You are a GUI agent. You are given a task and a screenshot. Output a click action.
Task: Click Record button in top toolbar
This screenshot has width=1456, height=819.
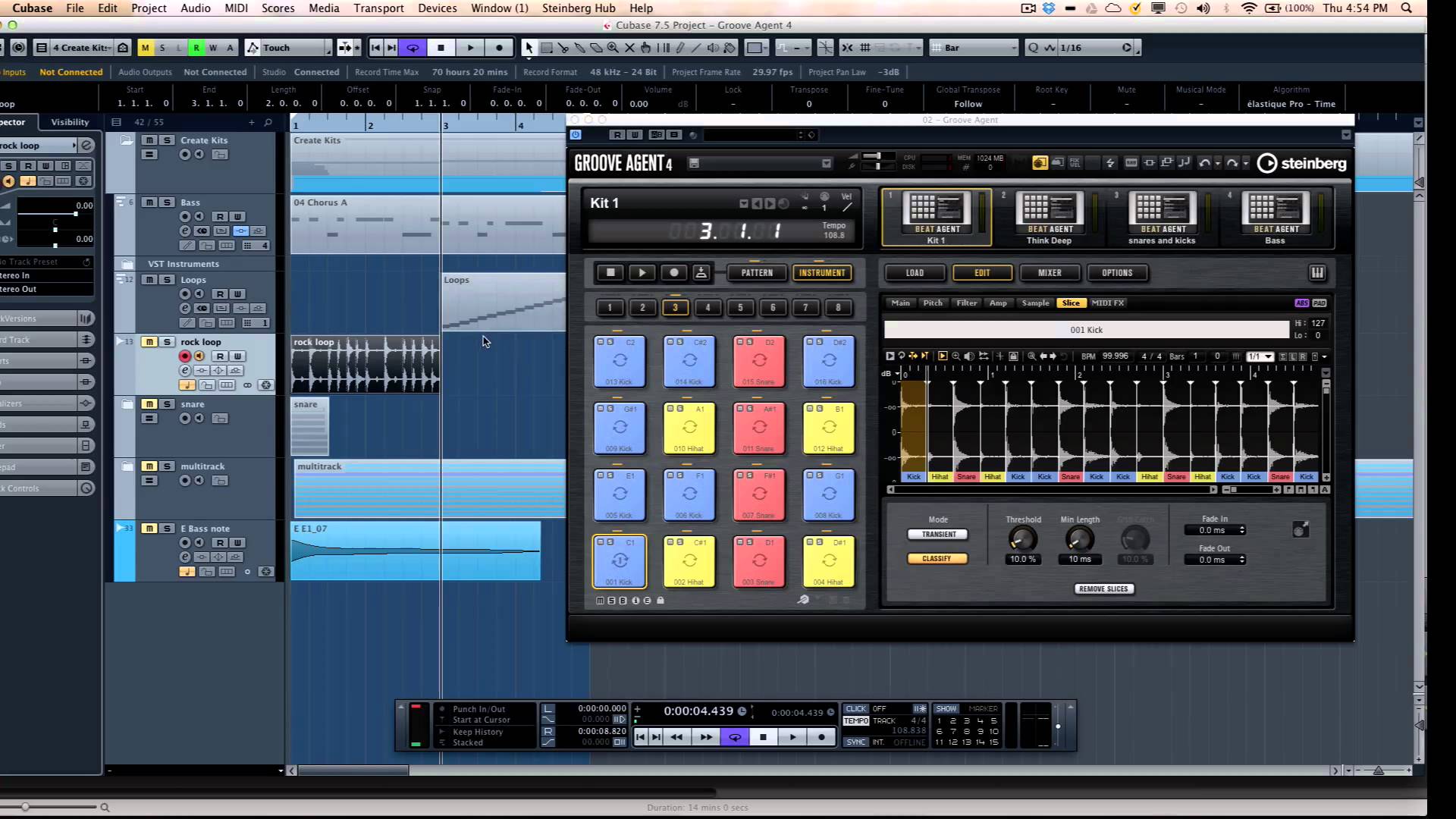pyautogui.click(x=499, y=48)
